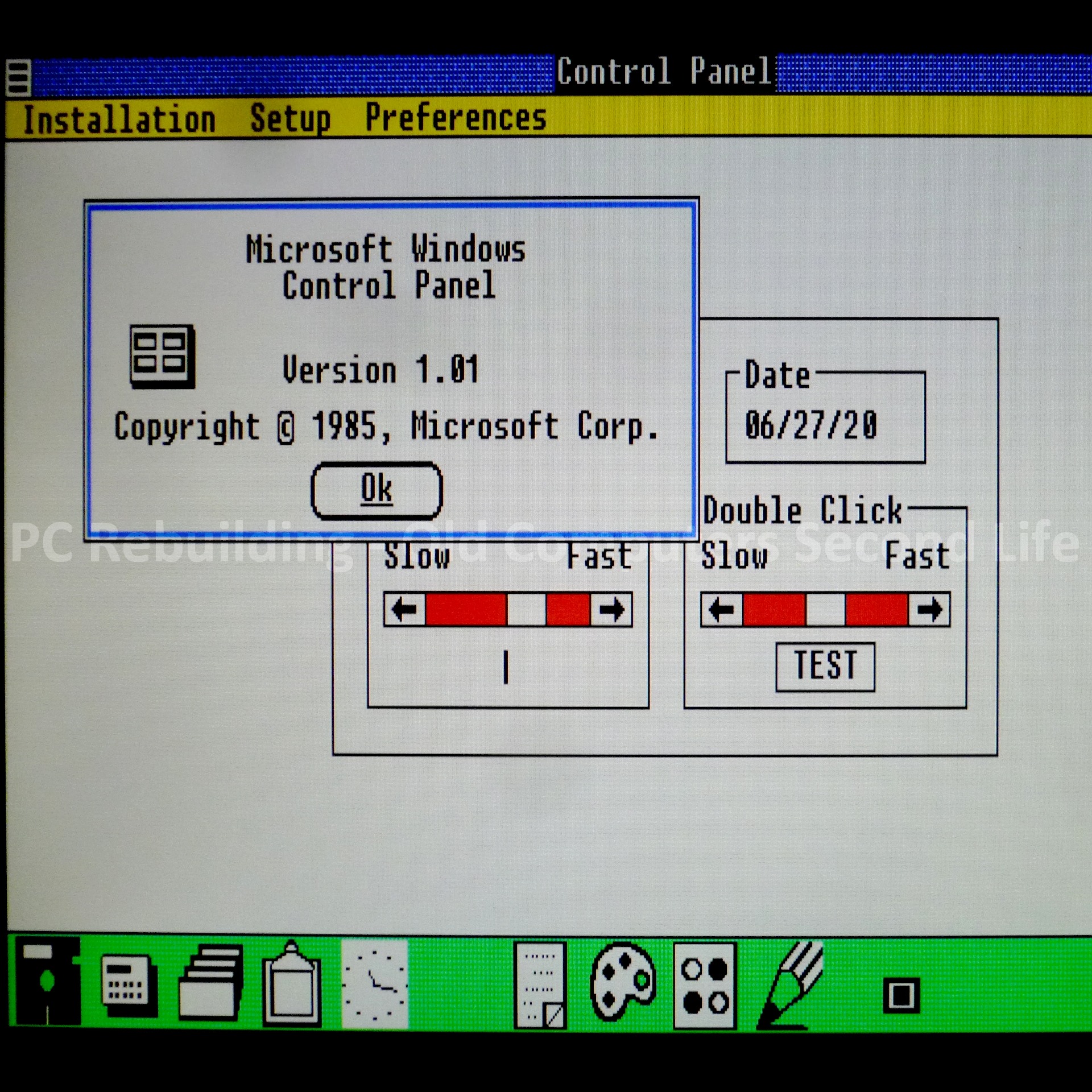
Task: Open the system menu box in title bar
Action: tap(18, 77)
